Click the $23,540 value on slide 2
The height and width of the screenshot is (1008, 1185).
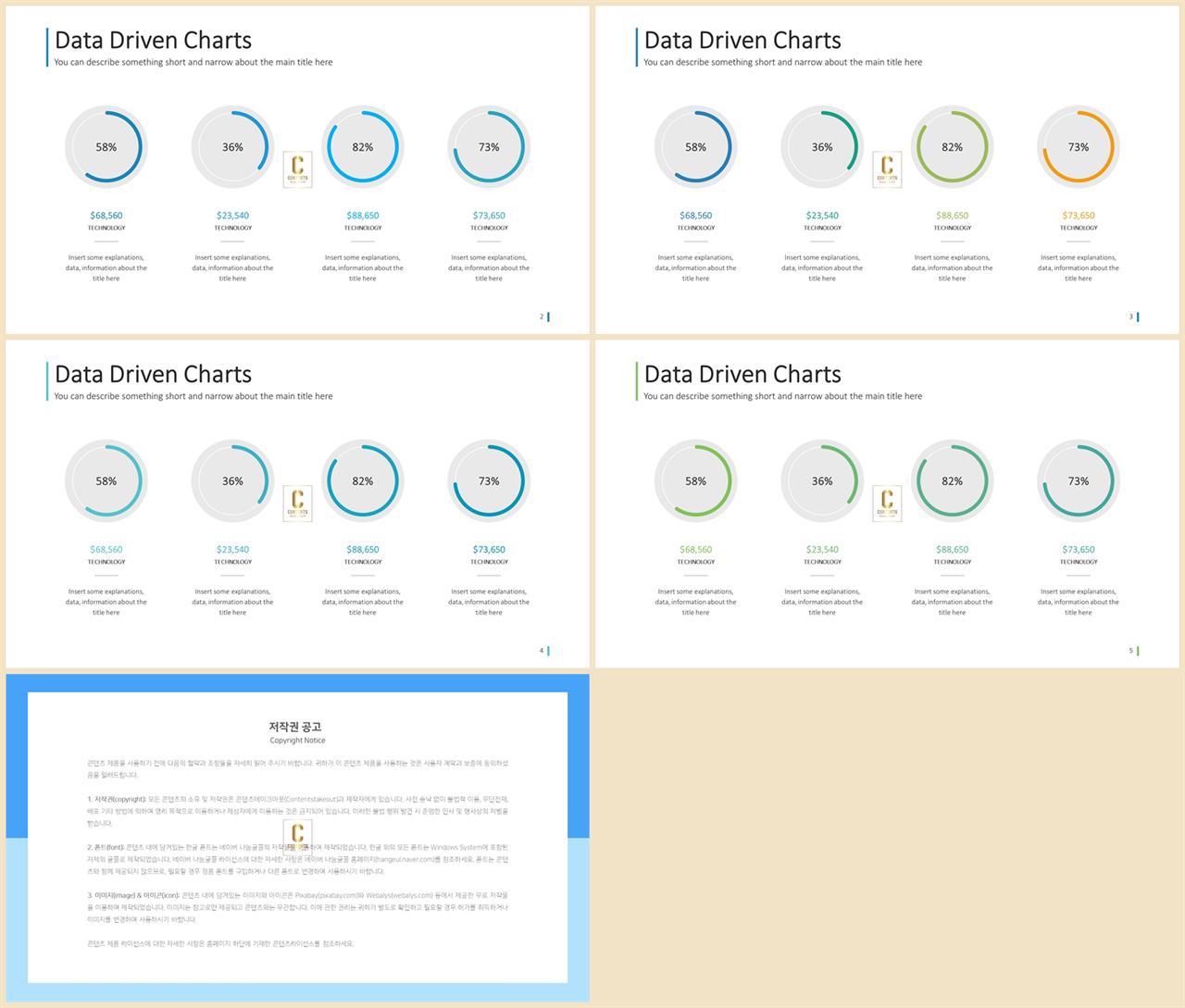pos(232,216)
